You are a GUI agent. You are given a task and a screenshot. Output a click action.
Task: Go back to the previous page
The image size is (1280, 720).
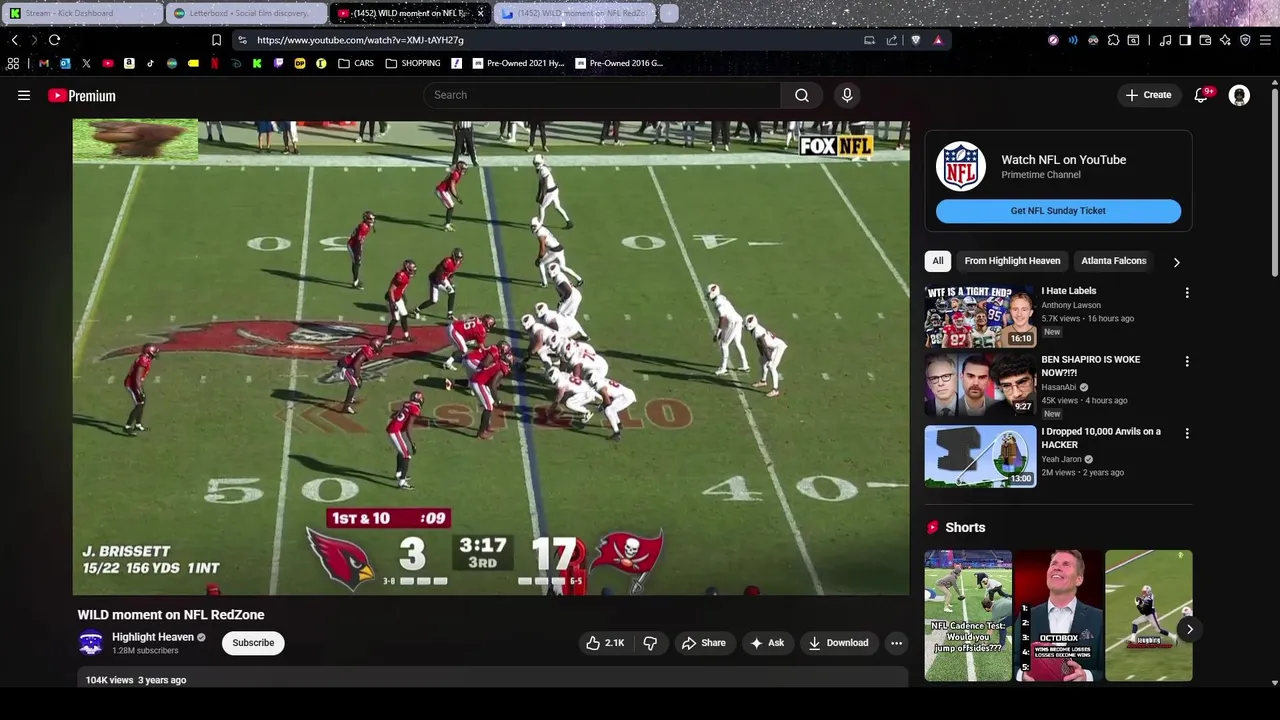[14, 40]
